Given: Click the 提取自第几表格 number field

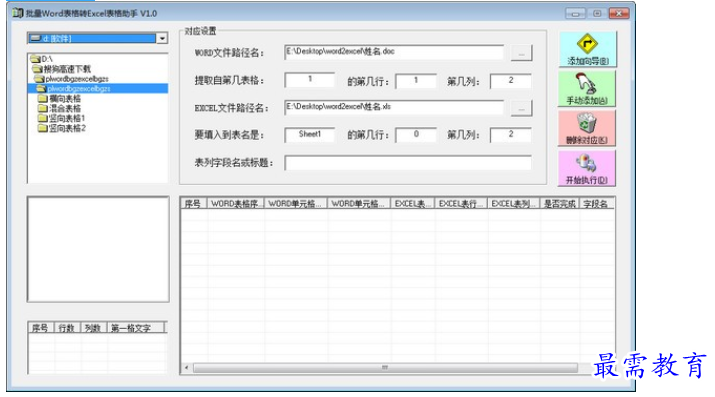Looking at the screenshot, I should coord(310,80).
